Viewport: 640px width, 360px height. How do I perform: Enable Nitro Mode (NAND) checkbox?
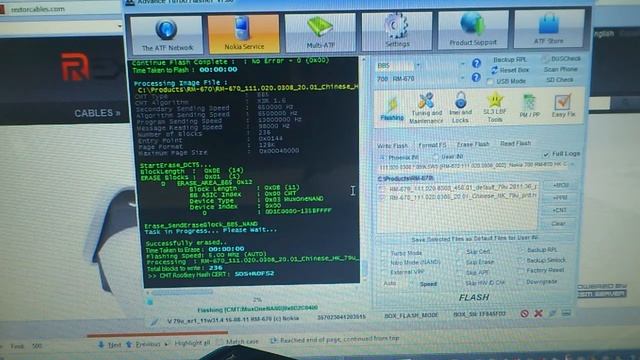384,263
